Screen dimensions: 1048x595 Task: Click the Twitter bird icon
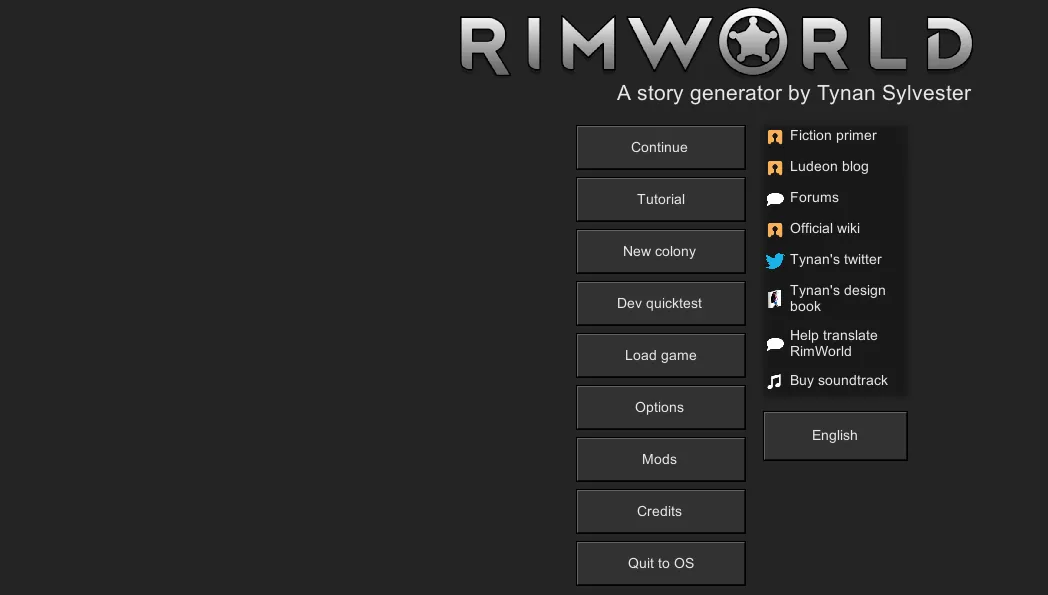(x=774, y=261)
